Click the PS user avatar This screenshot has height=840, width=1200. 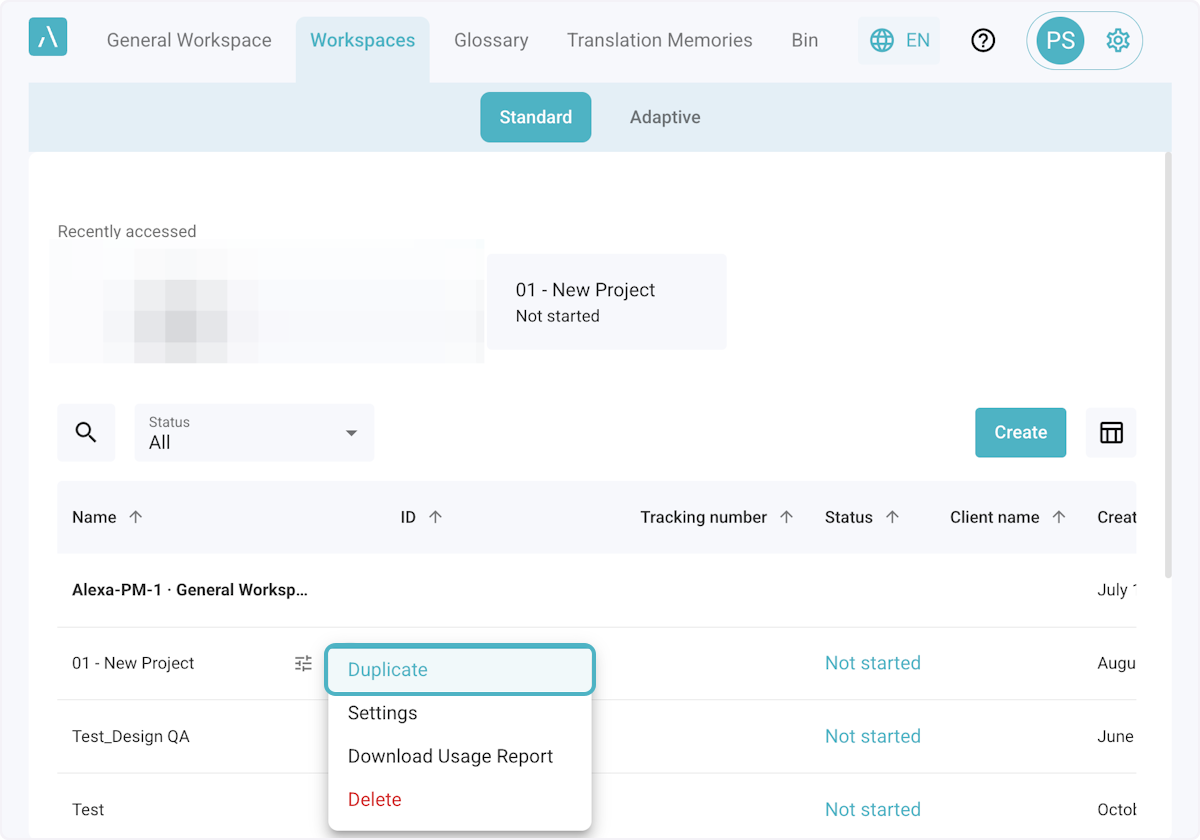[1060, 41]
